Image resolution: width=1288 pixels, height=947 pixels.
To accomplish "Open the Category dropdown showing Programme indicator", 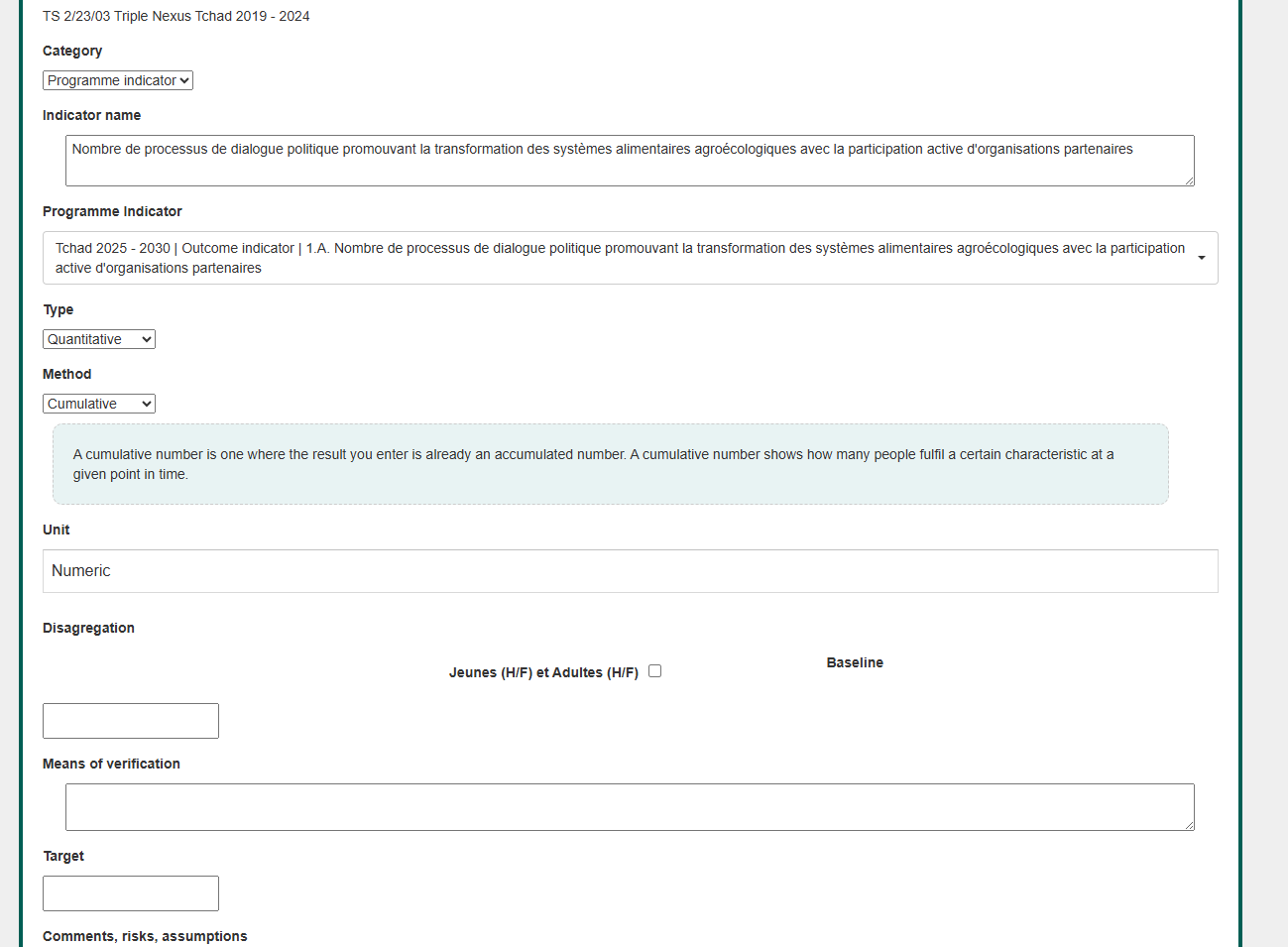I will click(118, 80).
